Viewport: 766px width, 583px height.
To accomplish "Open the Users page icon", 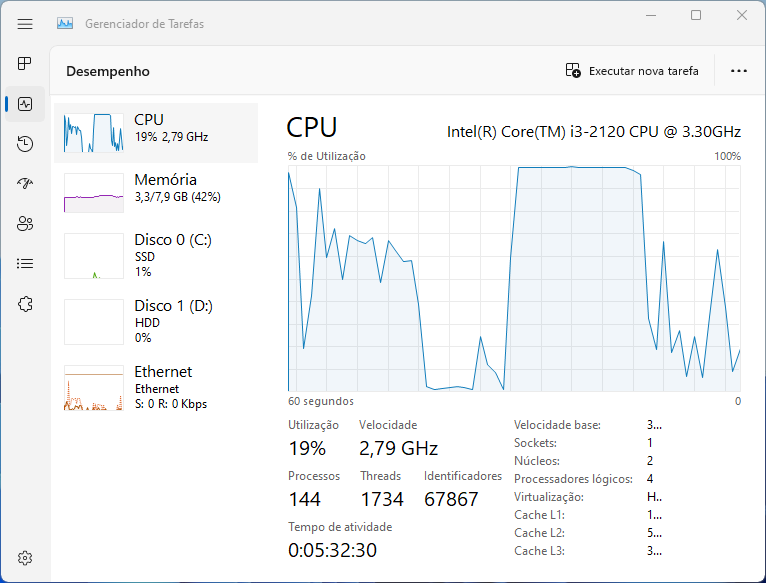I will point(25,224).
